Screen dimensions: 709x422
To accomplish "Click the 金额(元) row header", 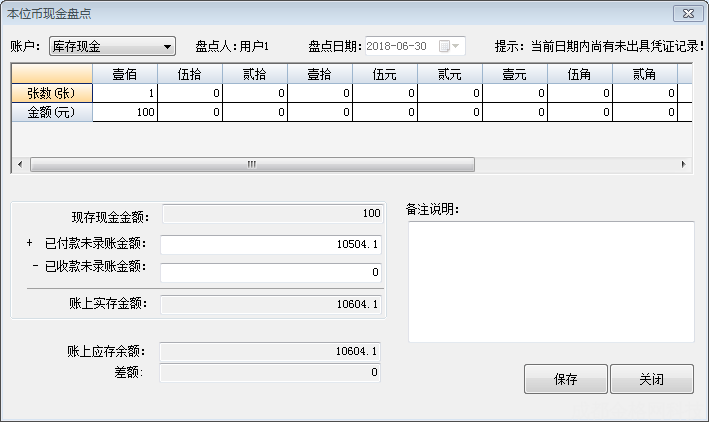I will coord(52,113).
